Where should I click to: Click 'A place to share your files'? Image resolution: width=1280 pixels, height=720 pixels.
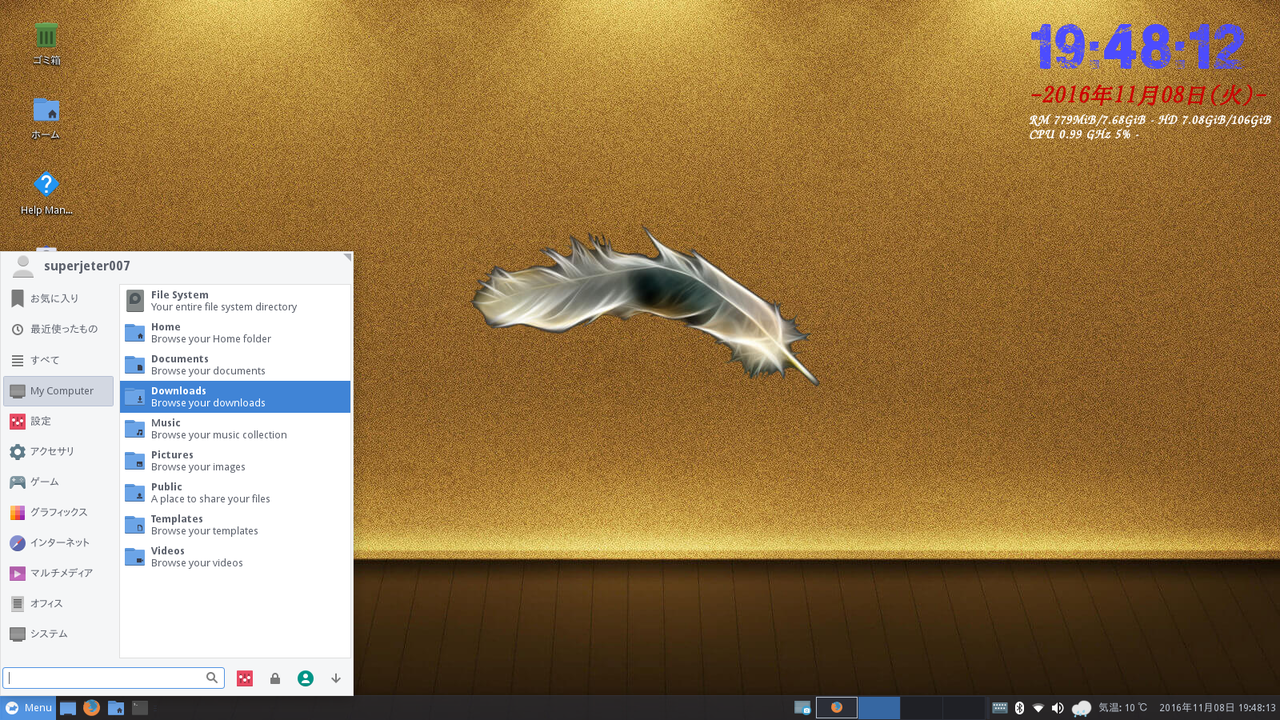coord(210,499)
